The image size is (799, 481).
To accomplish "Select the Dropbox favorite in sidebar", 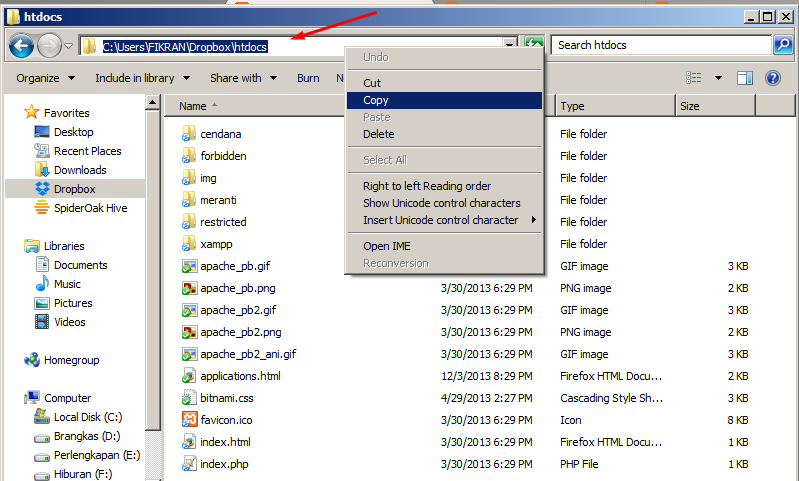I will 73,189.
